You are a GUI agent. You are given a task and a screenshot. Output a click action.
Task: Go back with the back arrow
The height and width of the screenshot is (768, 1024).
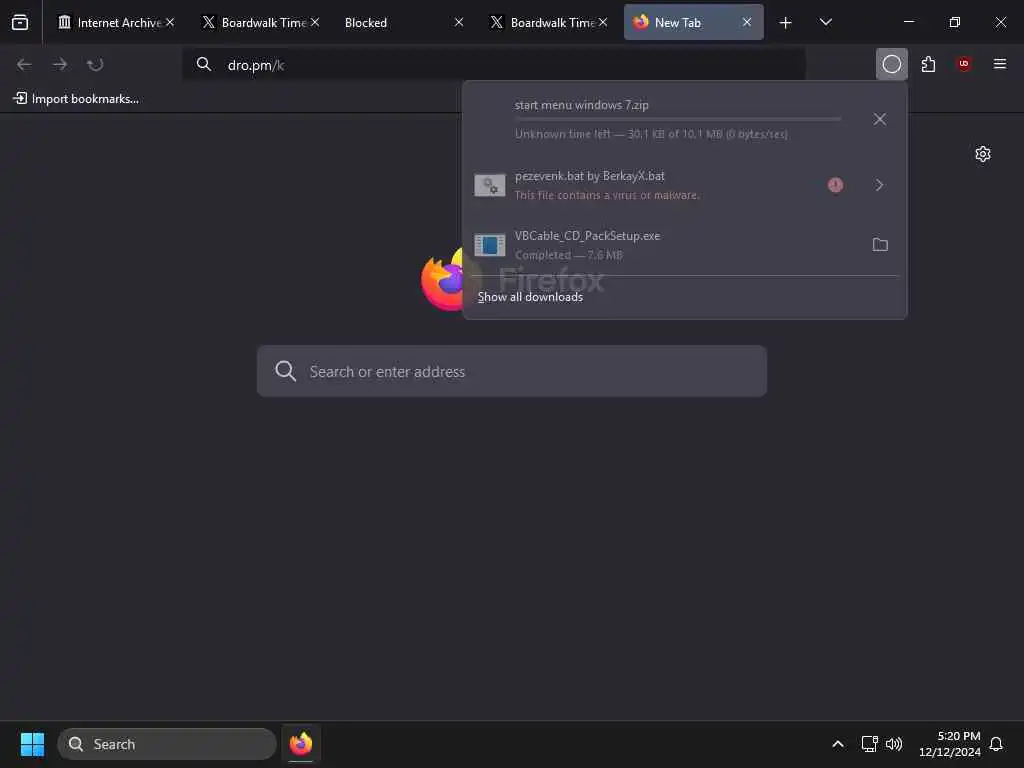click(24, 64)
